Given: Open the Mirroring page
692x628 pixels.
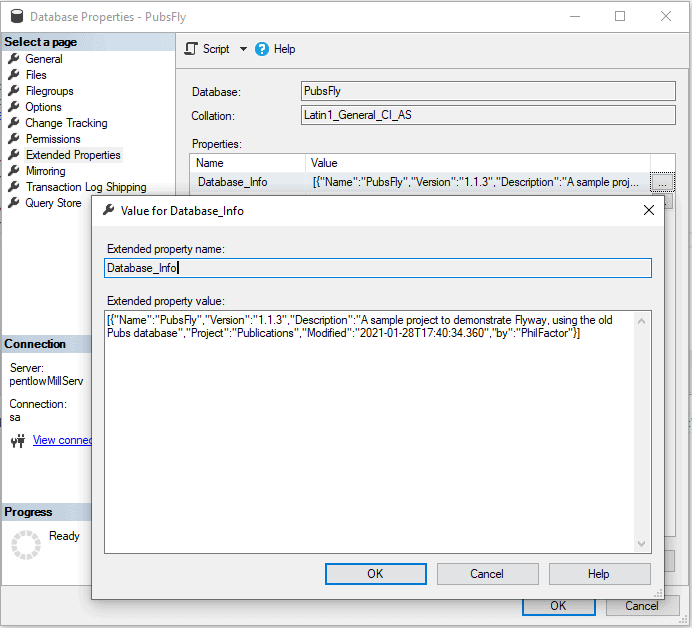Looking at the screenshot, I should pos(45,171).
